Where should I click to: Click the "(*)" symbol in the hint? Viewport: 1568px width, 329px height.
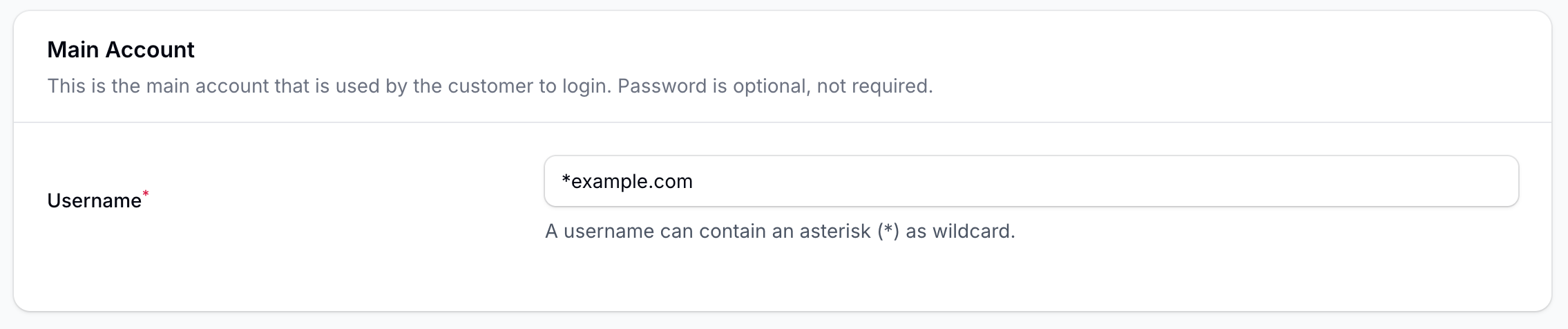(x=888, y=231)
